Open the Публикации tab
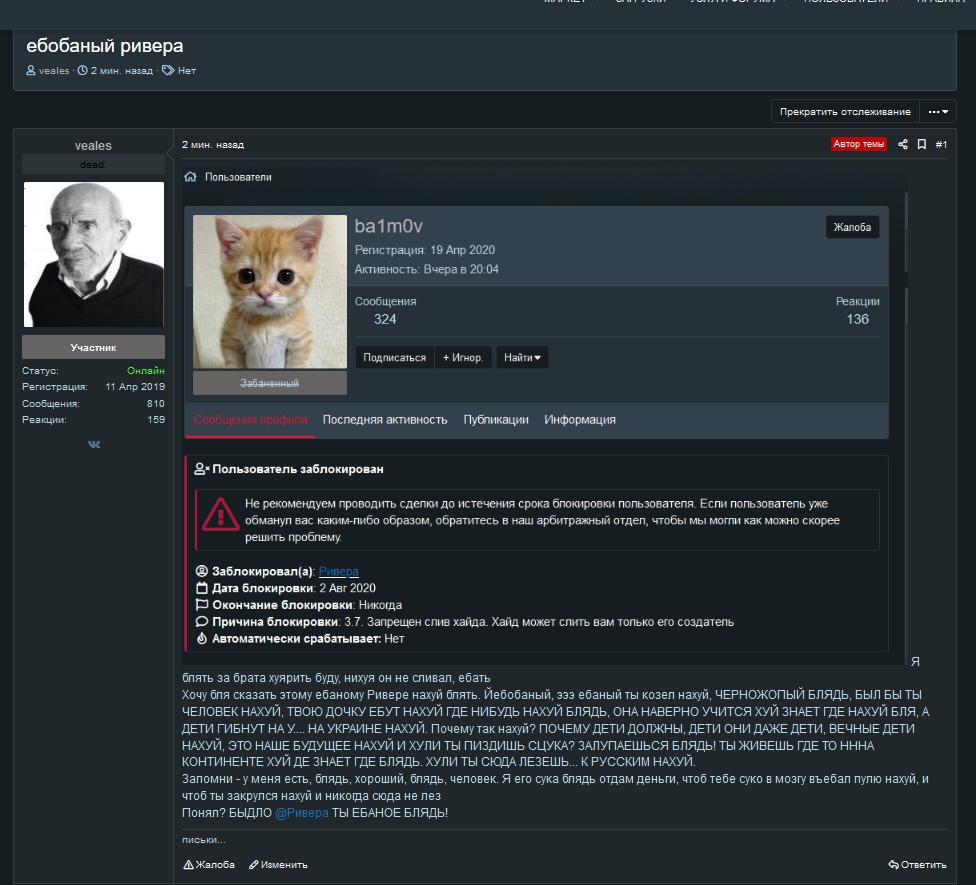The image size is (976, 885). click(x=496, y=419)
